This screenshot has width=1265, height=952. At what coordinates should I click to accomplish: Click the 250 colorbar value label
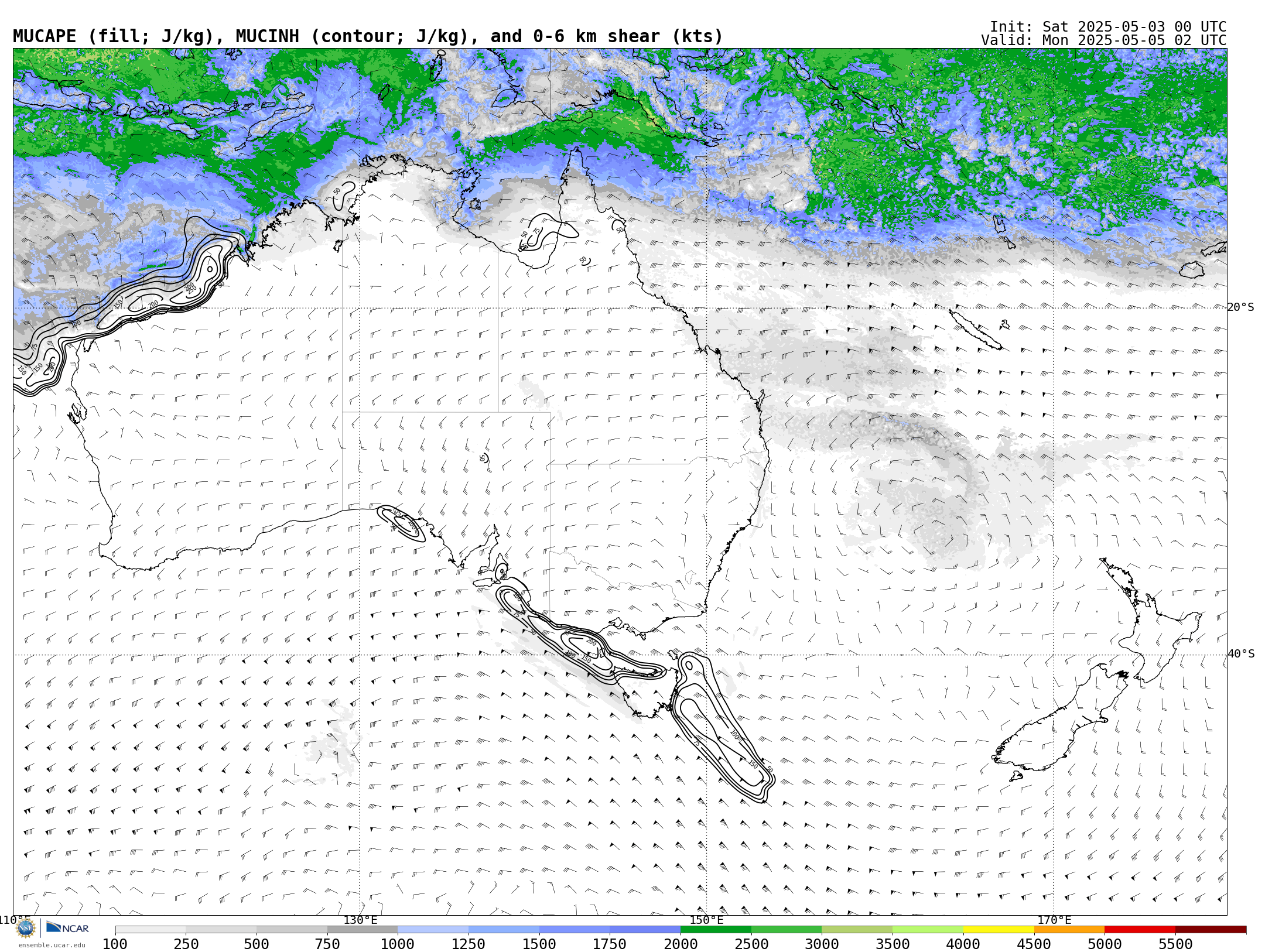186,944
